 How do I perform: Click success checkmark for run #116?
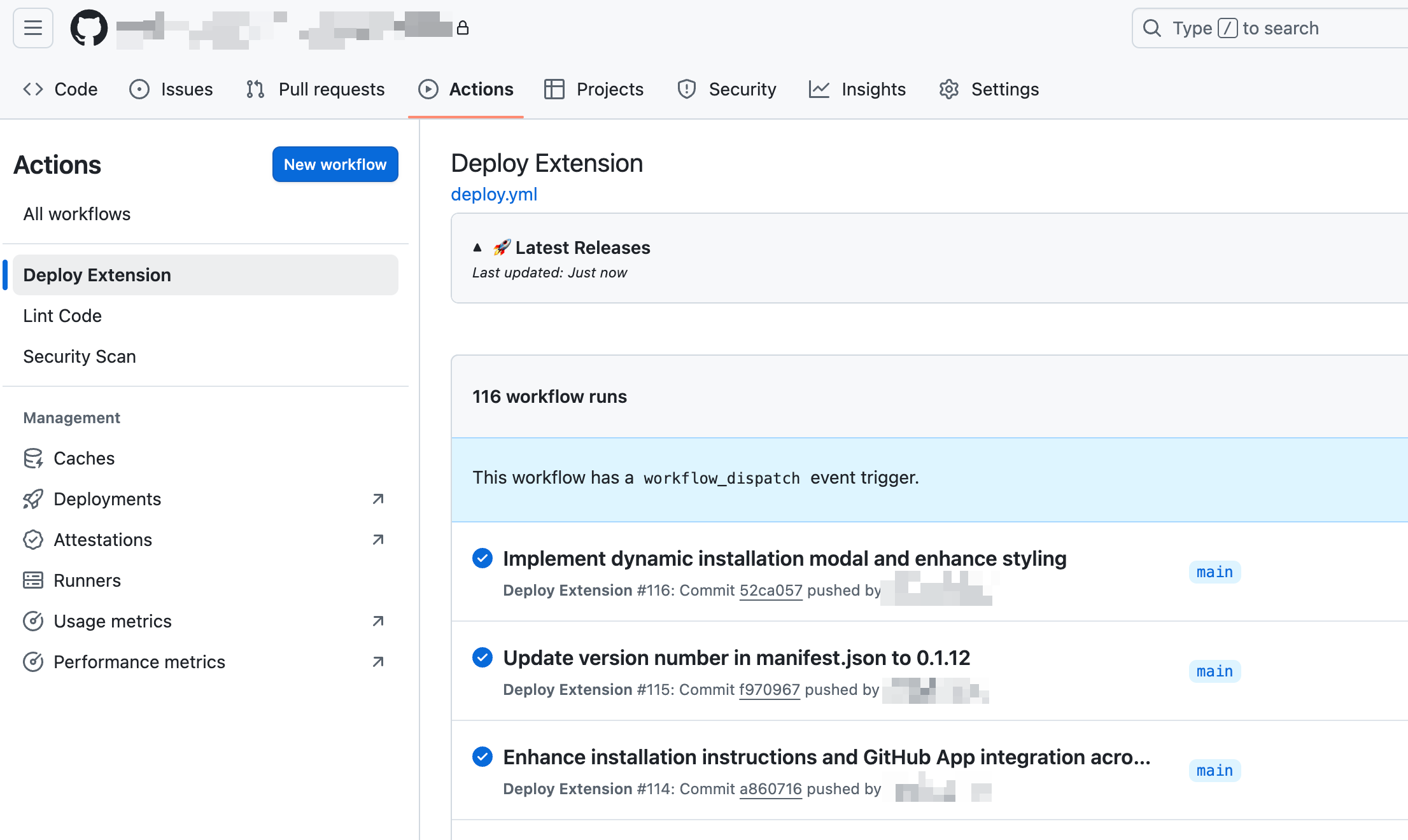pos(482,558)
